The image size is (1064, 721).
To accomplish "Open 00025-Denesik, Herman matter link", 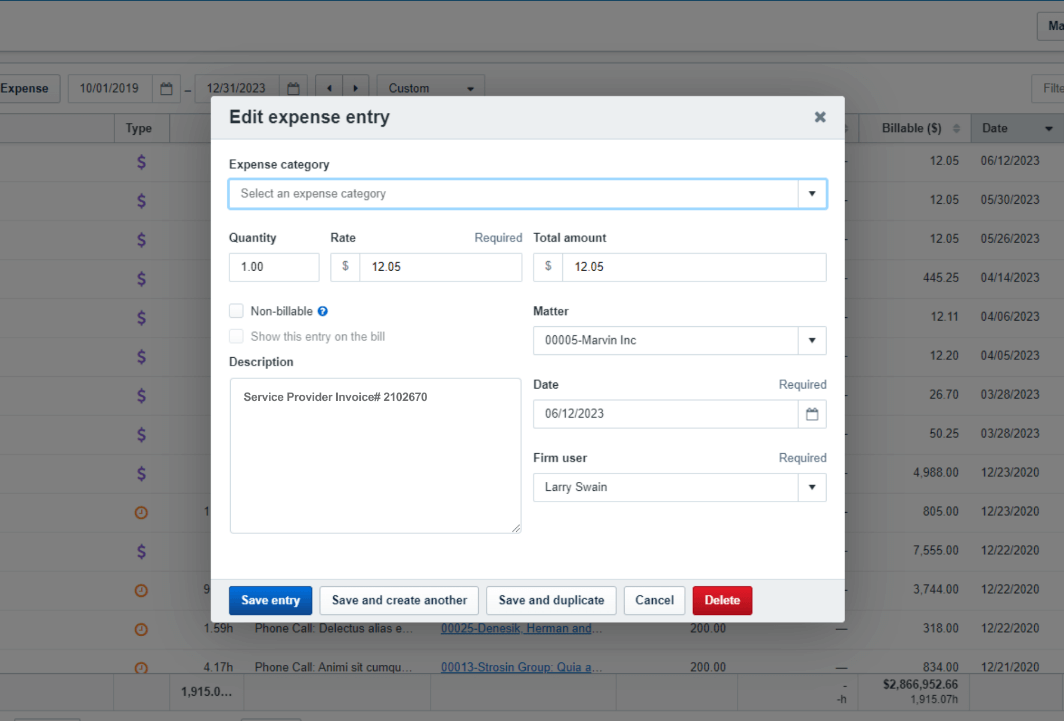I will (x=521, y=629).
